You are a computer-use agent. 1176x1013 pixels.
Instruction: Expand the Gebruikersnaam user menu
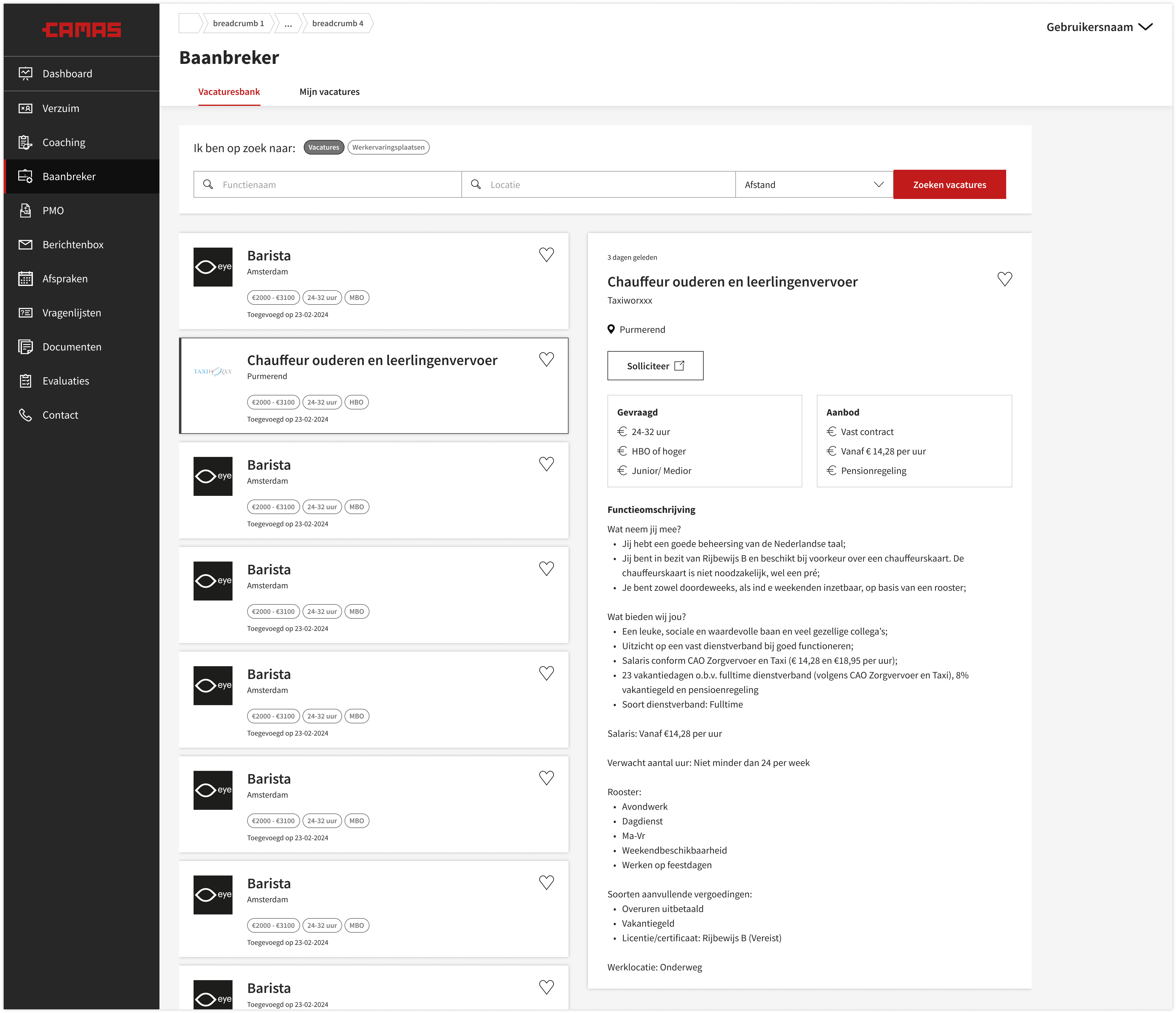tap(1099, 27)
